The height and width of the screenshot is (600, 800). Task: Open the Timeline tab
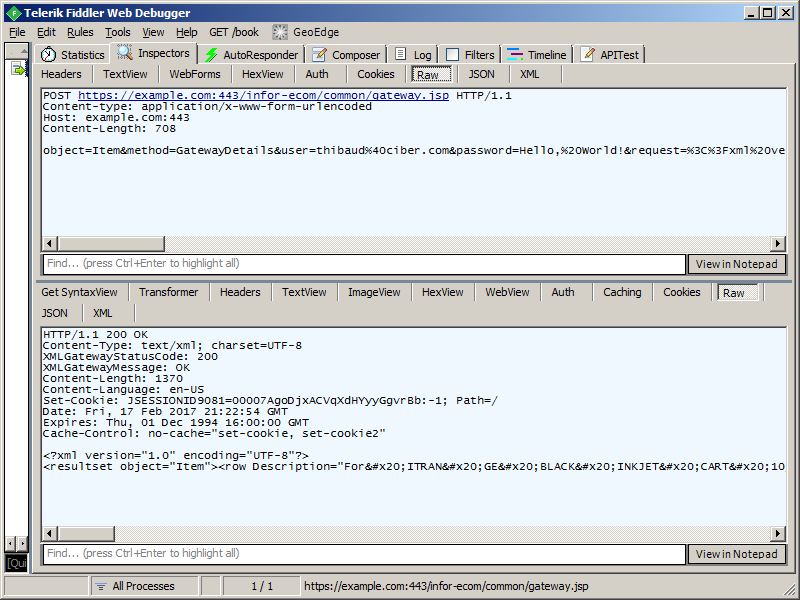click(536, 55)
